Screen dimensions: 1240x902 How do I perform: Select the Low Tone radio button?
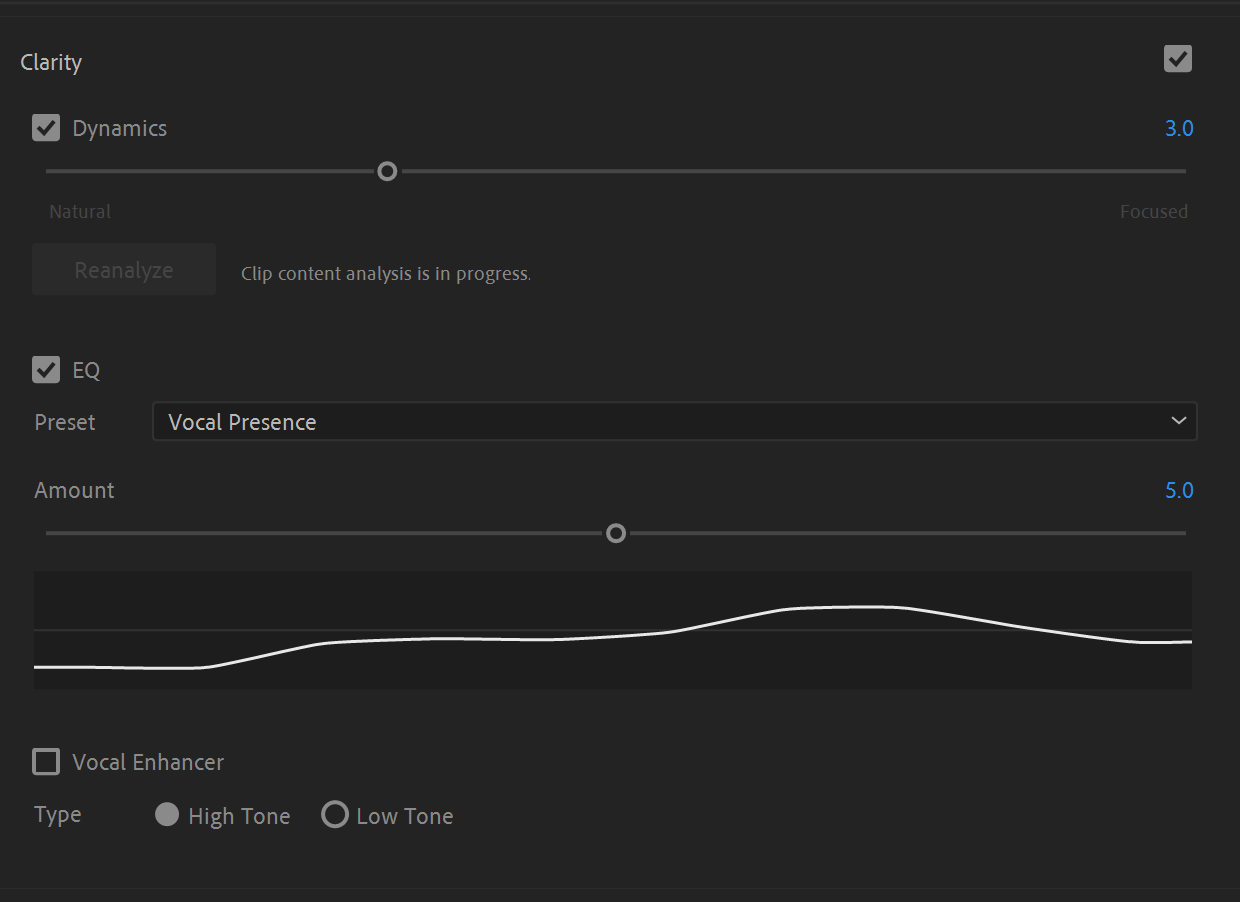pos(335,815)
